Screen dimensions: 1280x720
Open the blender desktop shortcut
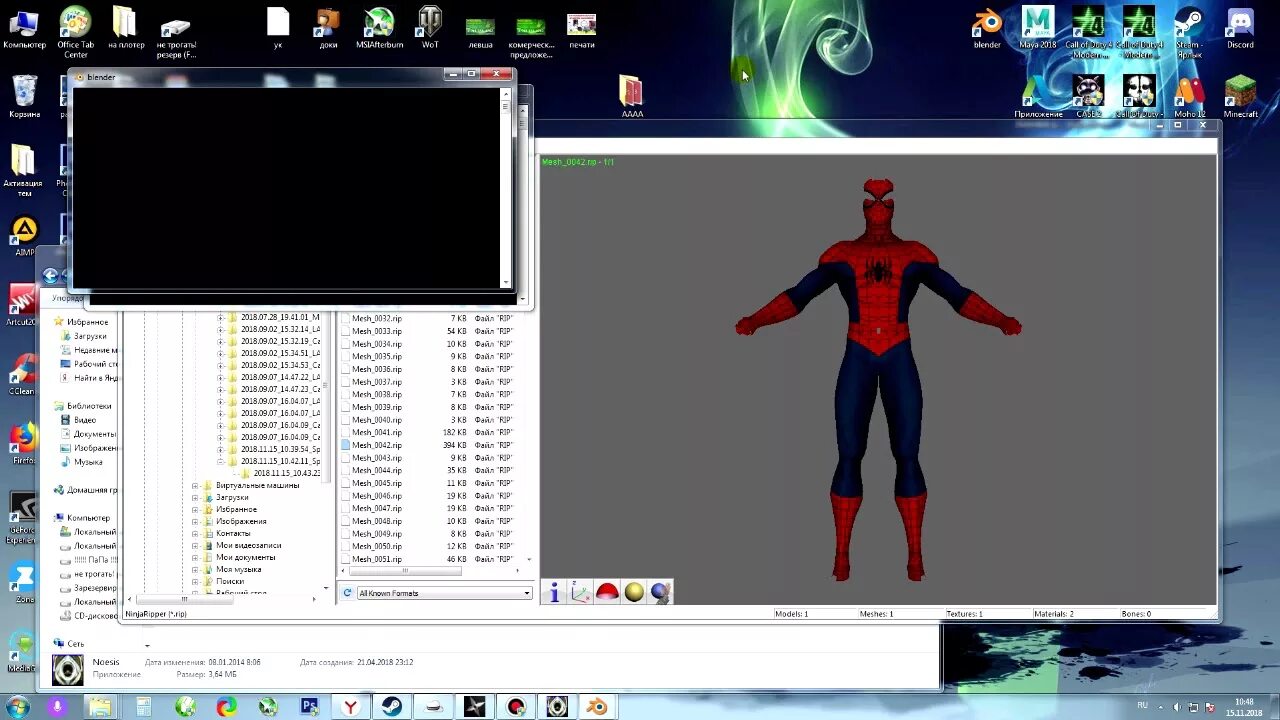click(987, 28)
